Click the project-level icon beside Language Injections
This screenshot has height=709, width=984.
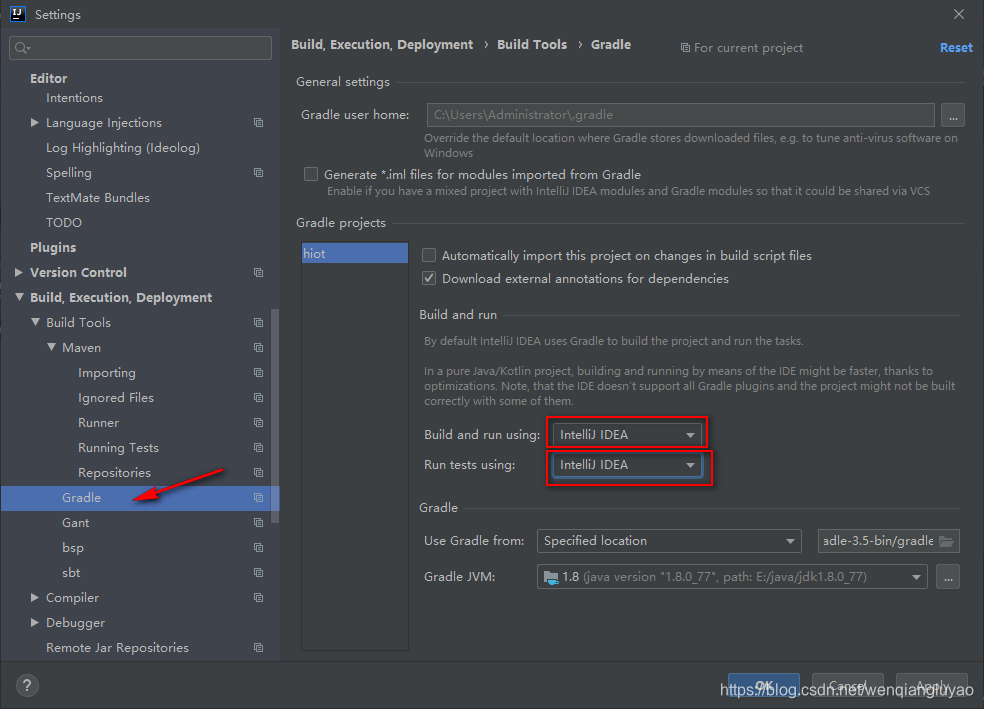click(x=259, y=122)
